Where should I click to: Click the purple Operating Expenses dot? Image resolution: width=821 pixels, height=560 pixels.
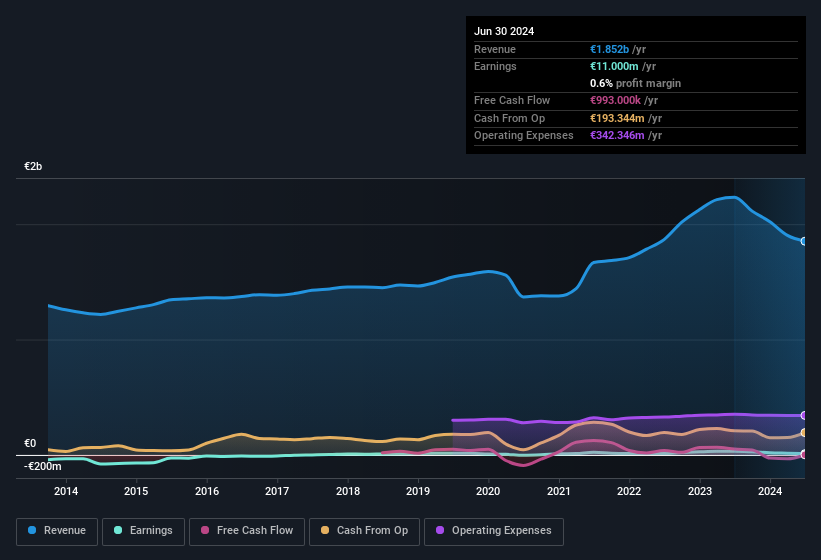(440, 531)
